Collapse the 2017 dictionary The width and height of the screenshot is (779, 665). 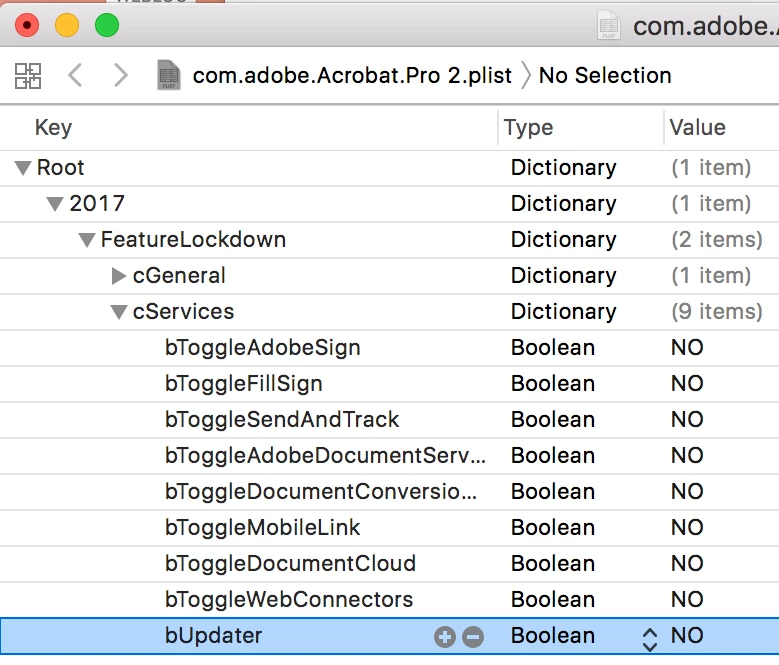click(x=55, y=204)
